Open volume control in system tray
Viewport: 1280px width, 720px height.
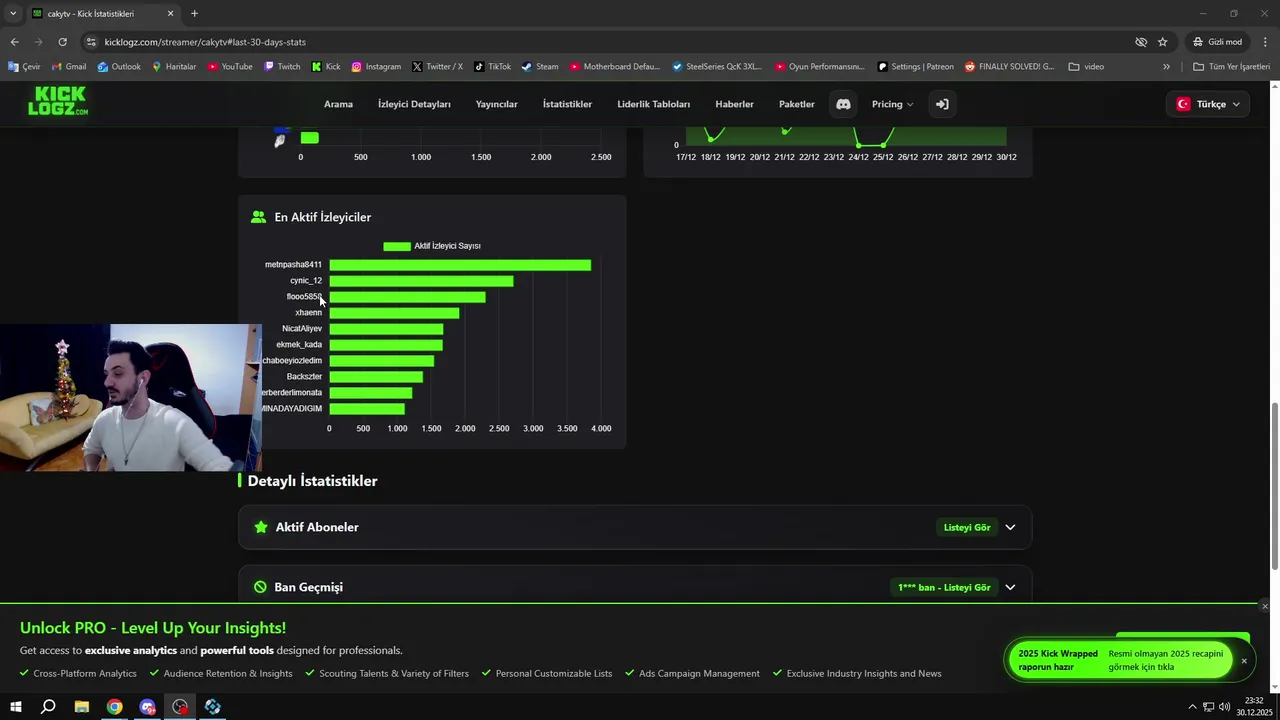[1225, 707]
